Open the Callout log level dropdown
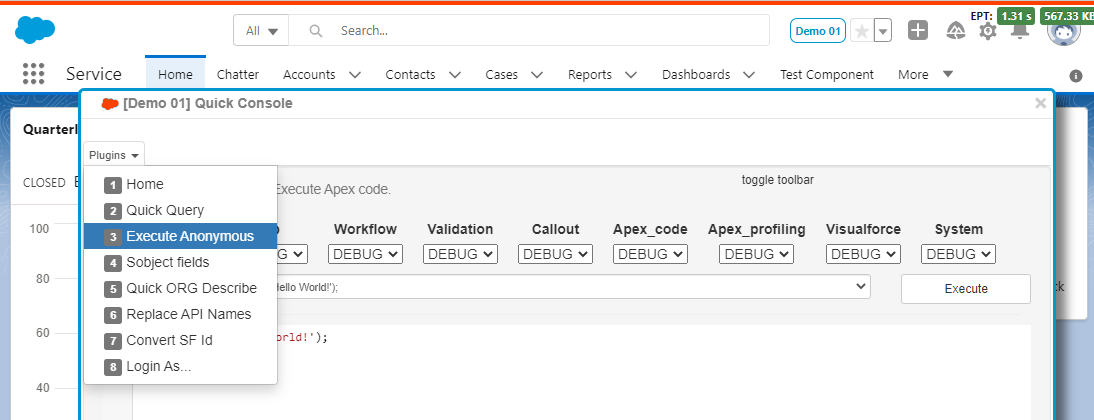The image size is (1094, 420). [x=555, y=254]
